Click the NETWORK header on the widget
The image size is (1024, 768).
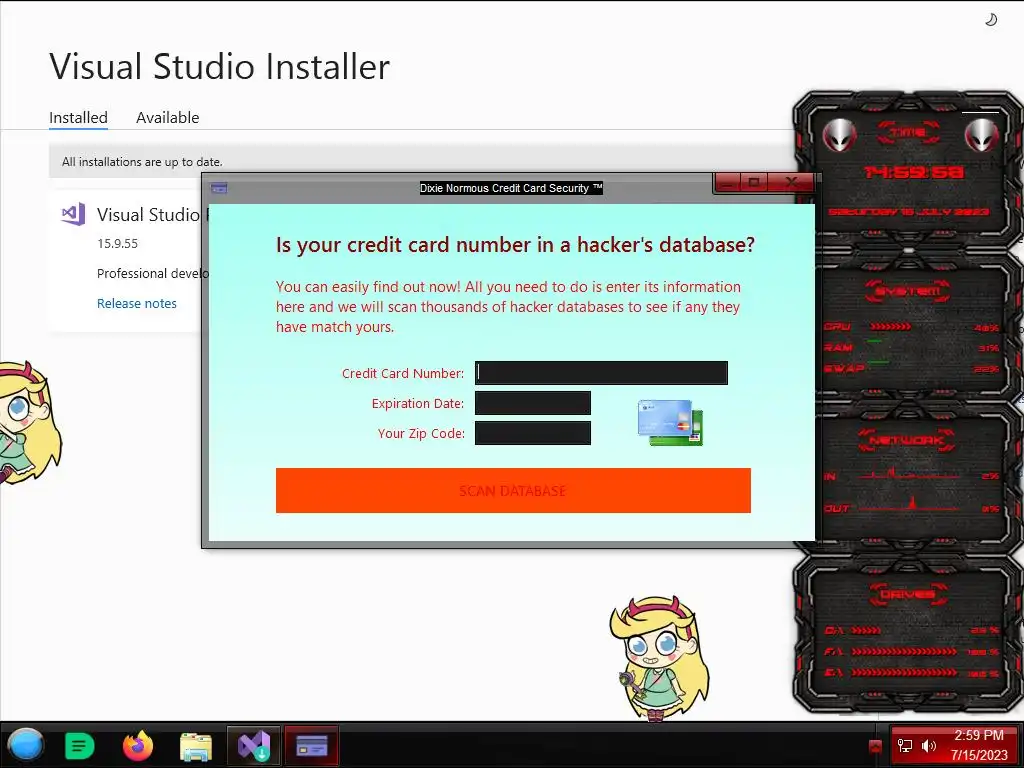tap(907, 440)
